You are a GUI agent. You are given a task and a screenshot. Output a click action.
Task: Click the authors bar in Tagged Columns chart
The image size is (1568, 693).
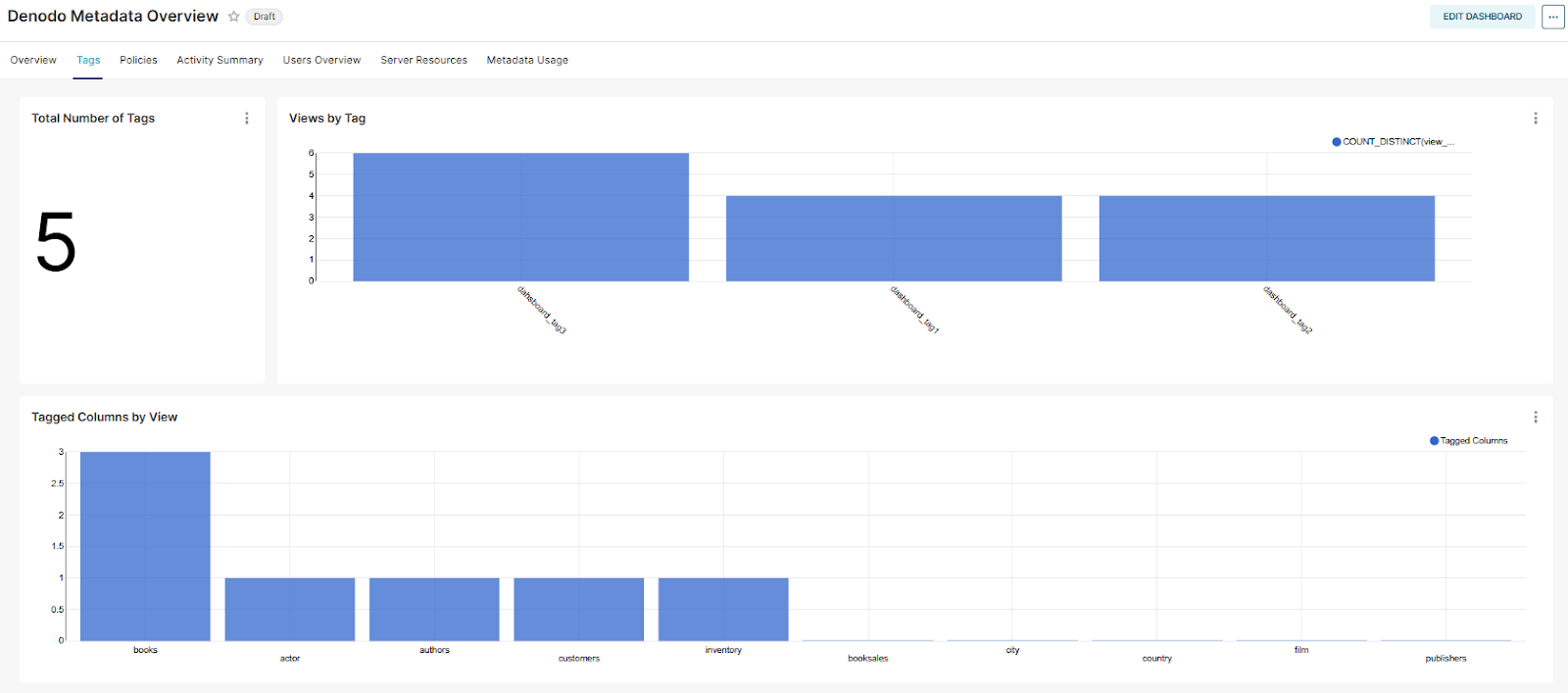pos(434,610)
